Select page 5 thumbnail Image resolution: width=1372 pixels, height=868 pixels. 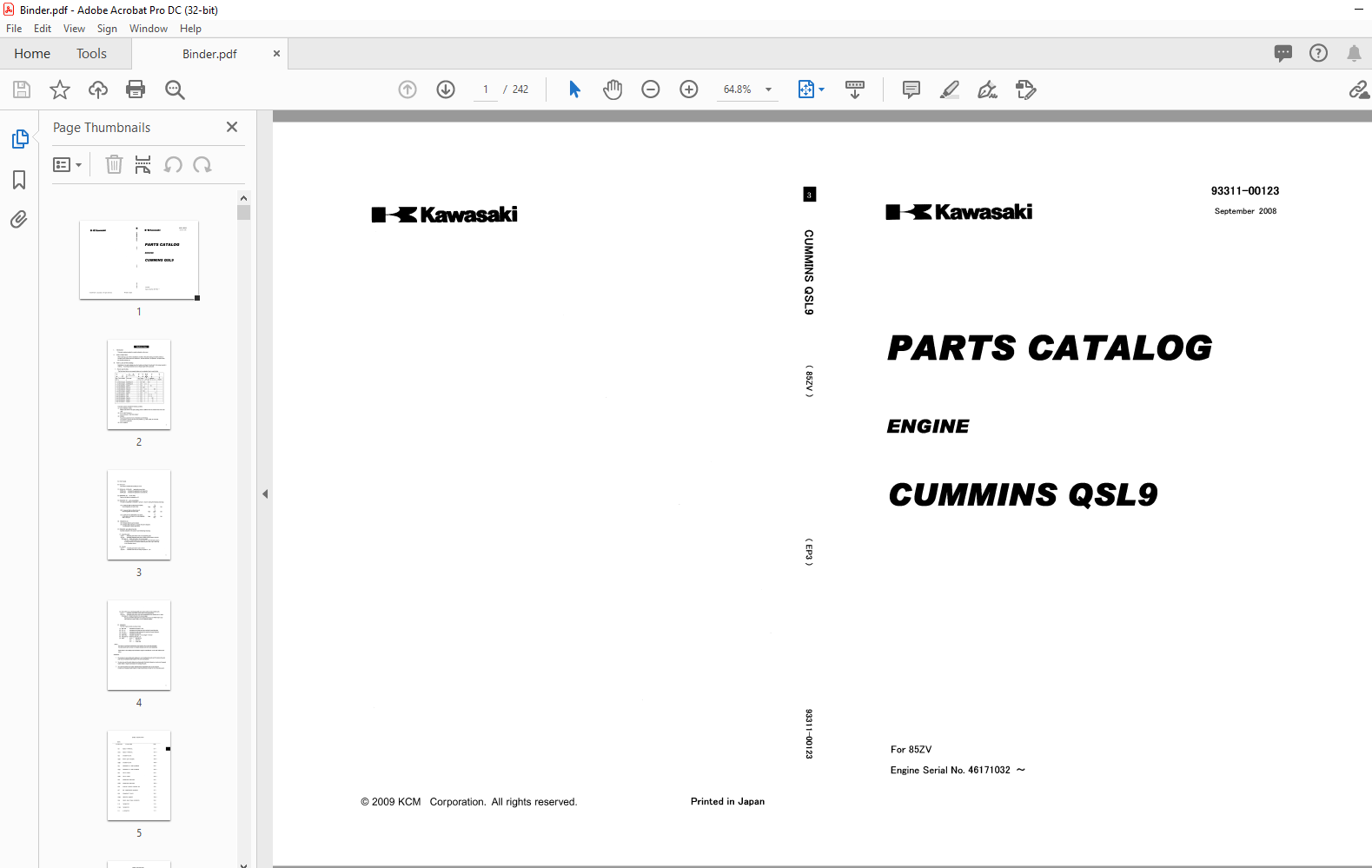(139, 775)
